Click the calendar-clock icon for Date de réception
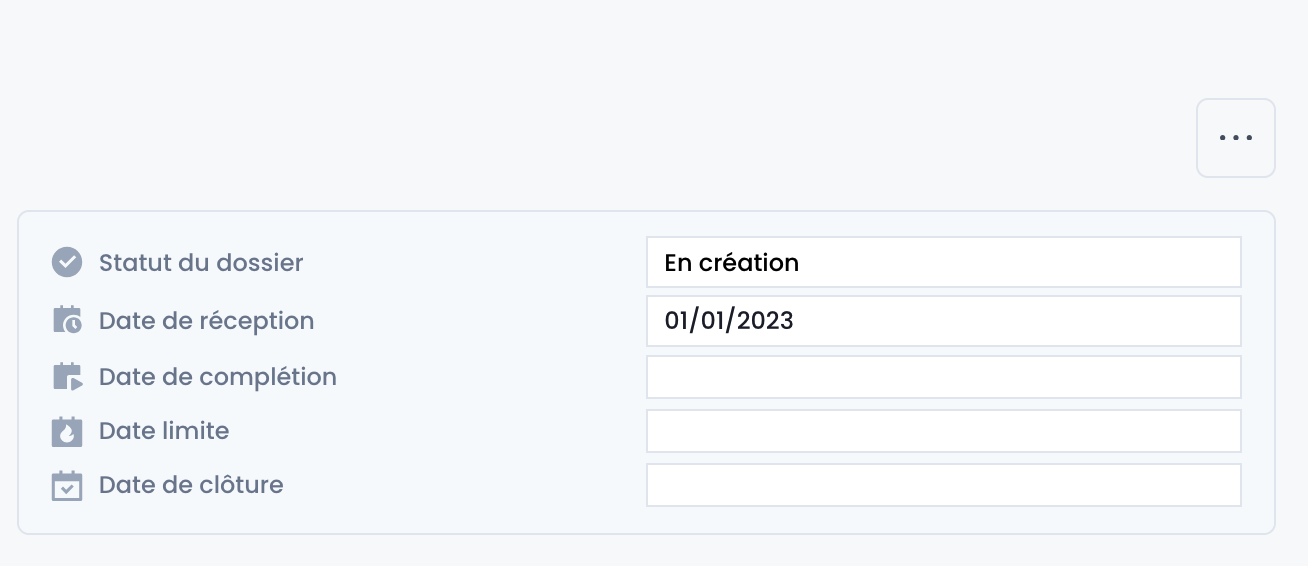The width and height of the screenshot is (1308, 566). coord(67,321)
